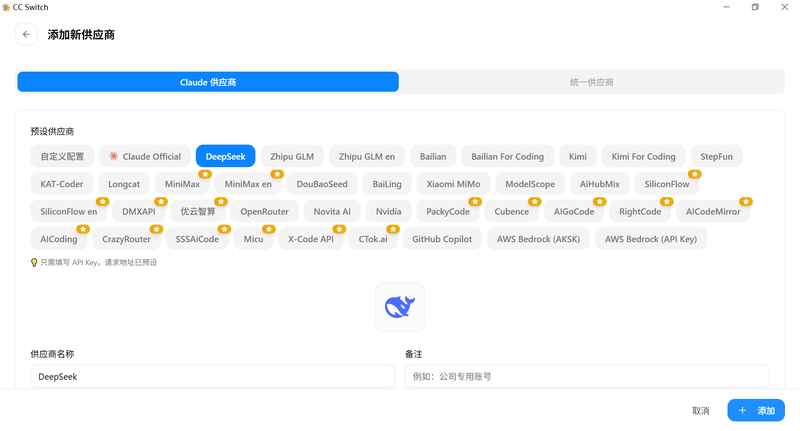
Task: Click the star badge on CrazyRouter
Action: coord(156,230)
